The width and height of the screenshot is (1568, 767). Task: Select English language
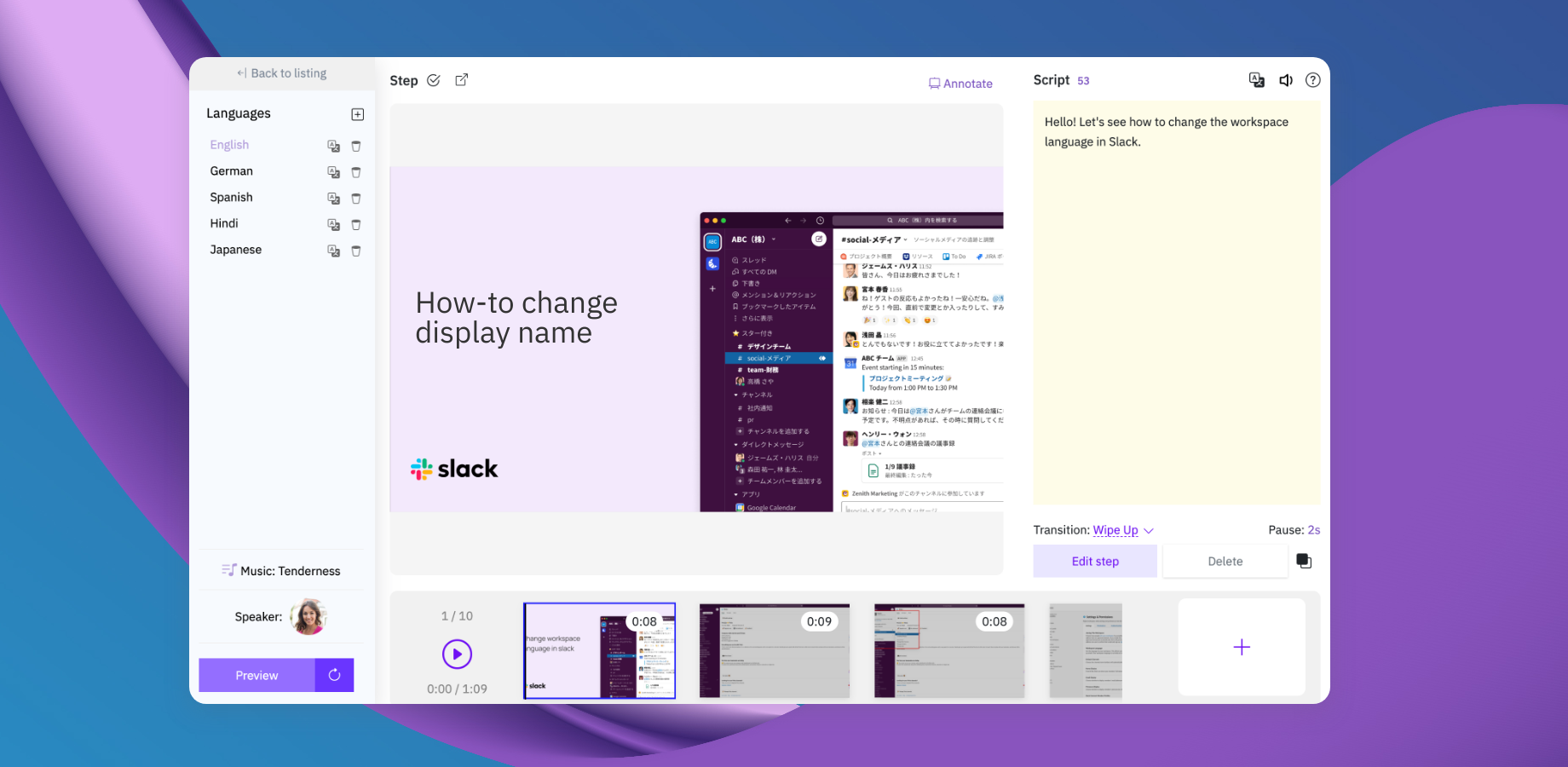[229, 145]
